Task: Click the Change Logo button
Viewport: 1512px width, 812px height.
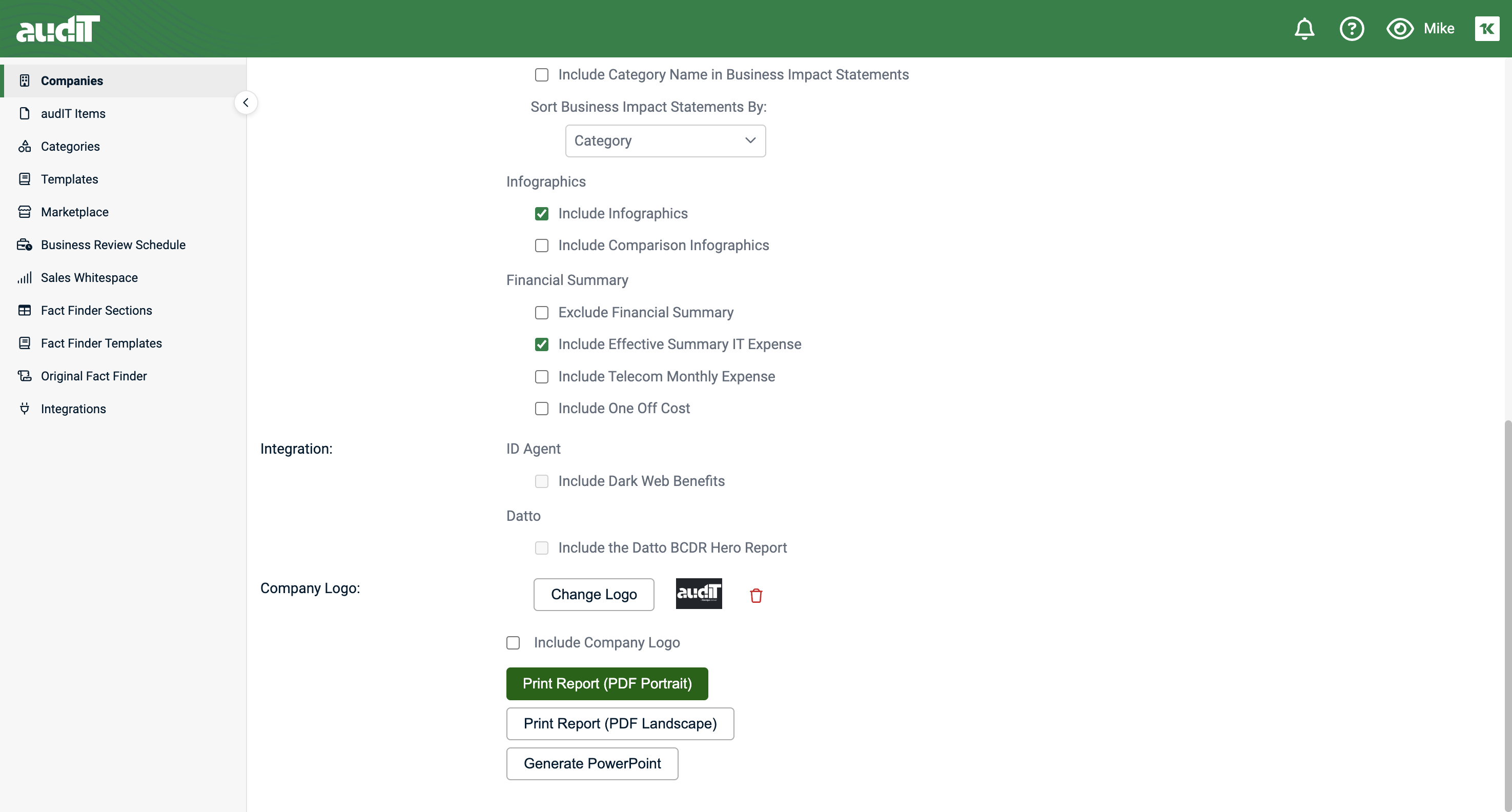Action: (594, 594)
